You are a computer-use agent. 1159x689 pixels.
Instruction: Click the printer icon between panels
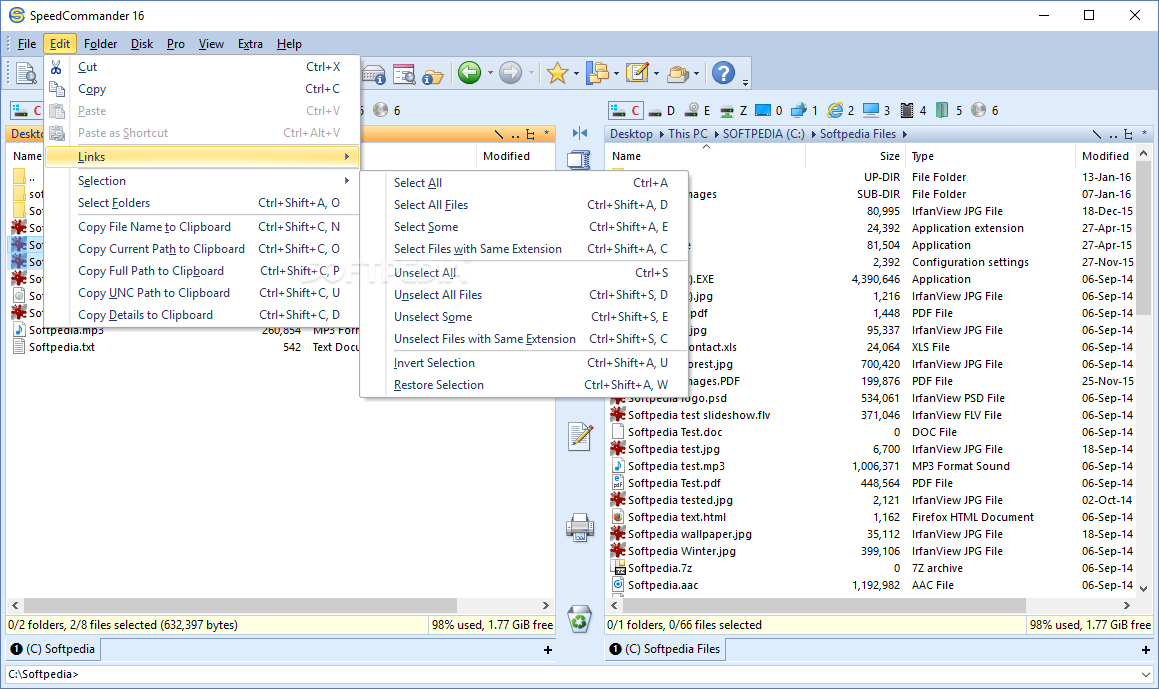pos(580,527)
